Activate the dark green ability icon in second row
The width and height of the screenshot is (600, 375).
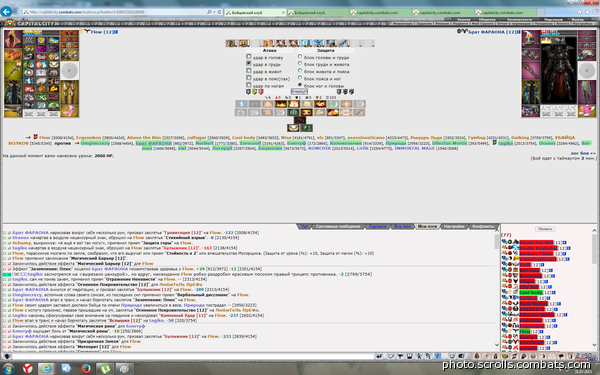coord(293,112)
